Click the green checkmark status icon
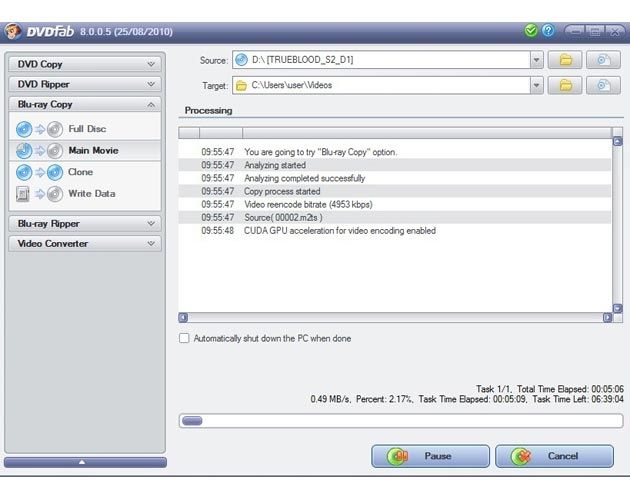The width and height of the screenshot is (630, 500). pos(531,31)
